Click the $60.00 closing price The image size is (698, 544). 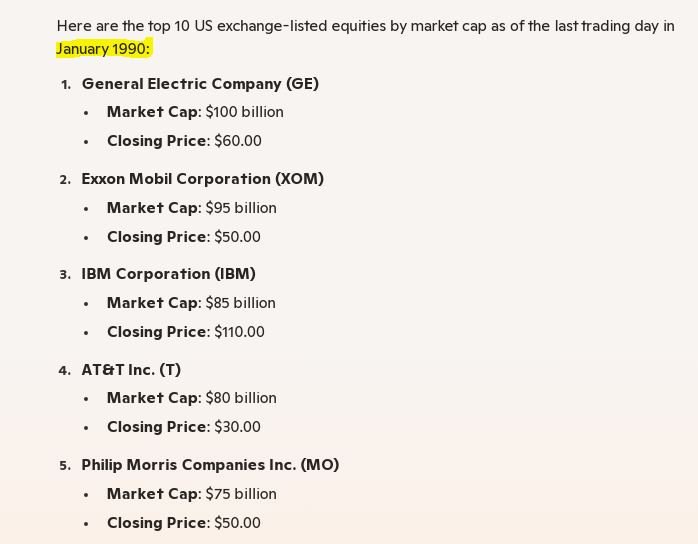coord(238,141)
